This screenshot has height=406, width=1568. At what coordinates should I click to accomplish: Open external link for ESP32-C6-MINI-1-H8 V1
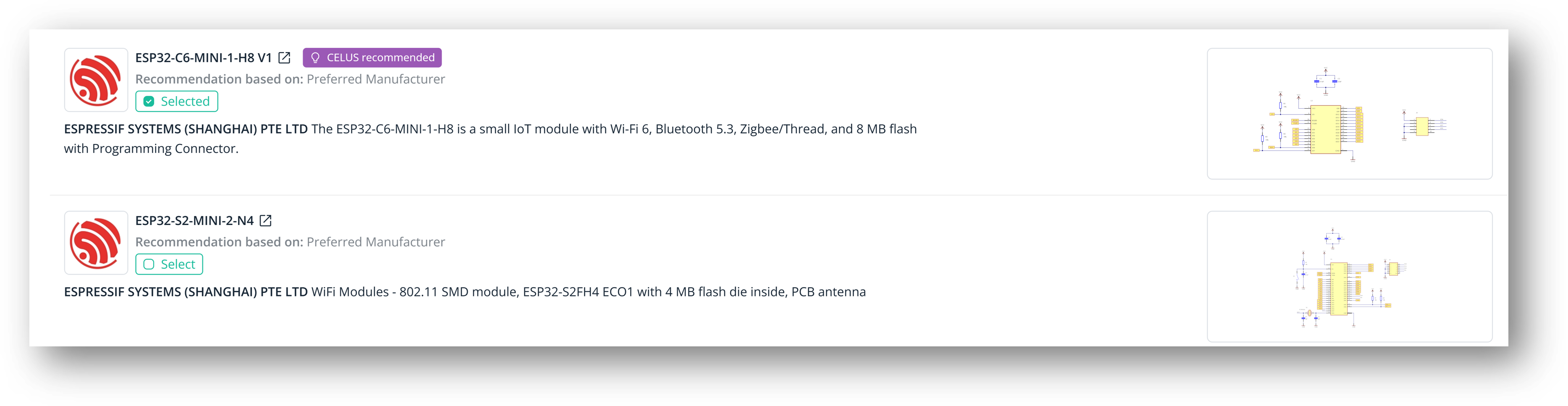[284, 58]
